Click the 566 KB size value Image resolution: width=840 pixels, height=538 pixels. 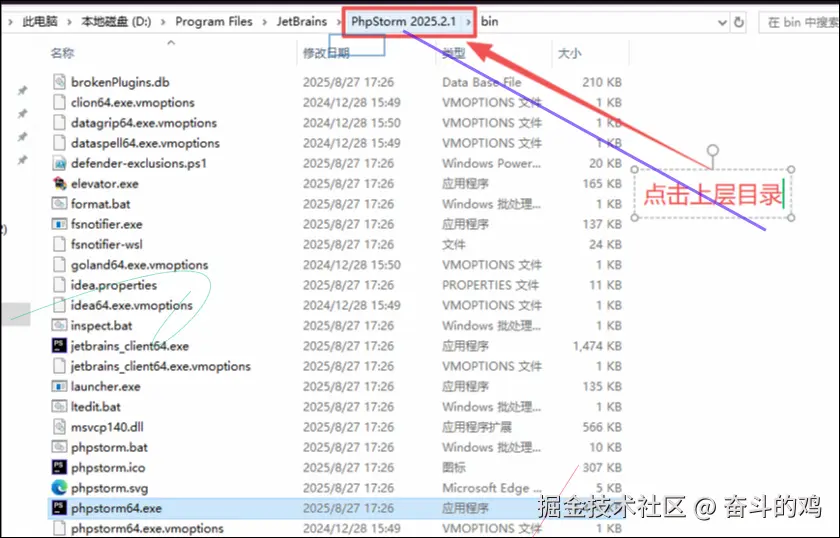pyautogui.click(x=602, y=427)
